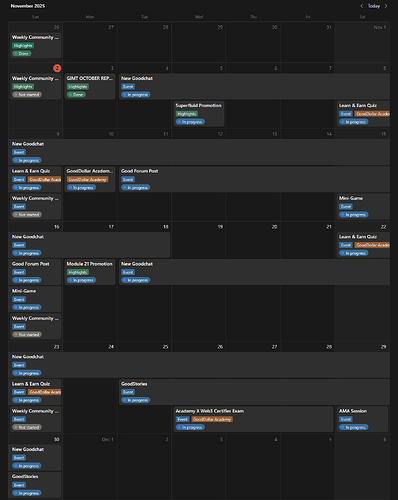Click the In progress status on AMA Session
This screenshot has height=500, width=398.
354,427
